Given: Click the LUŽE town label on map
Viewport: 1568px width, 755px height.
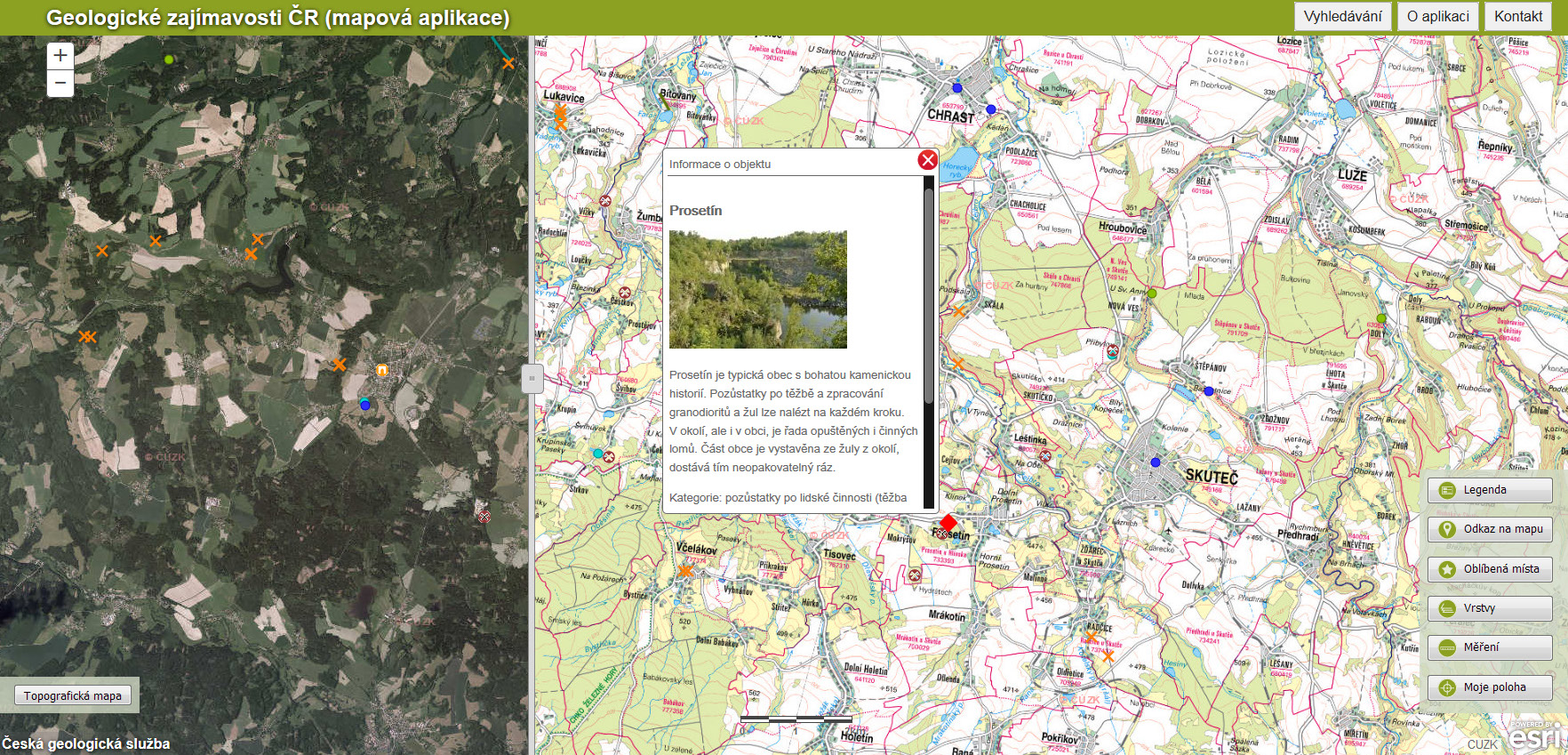Looking at the screenshot, I should [x=1352, y=175].
